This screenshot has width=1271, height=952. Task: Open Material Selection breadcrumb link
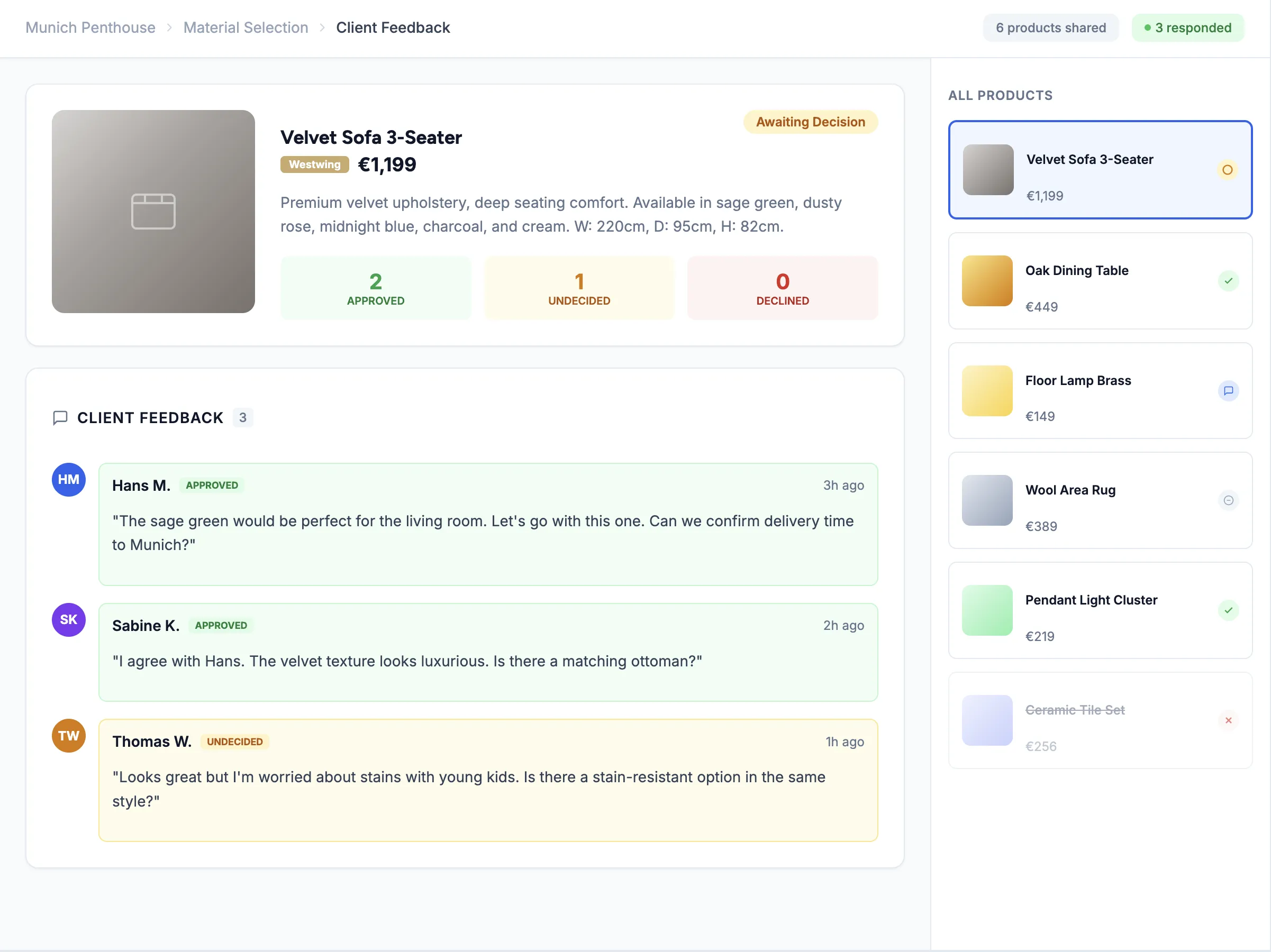[246, 28]
